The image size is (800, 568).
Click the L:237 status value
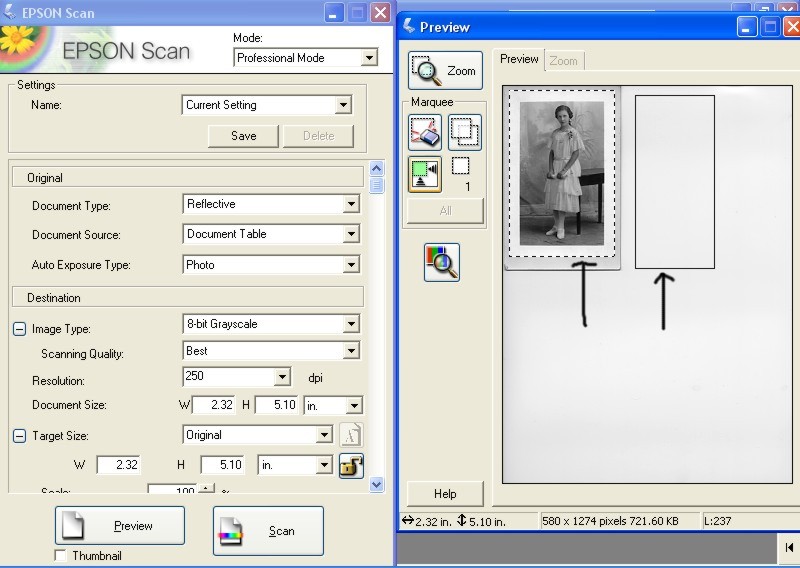717,521
